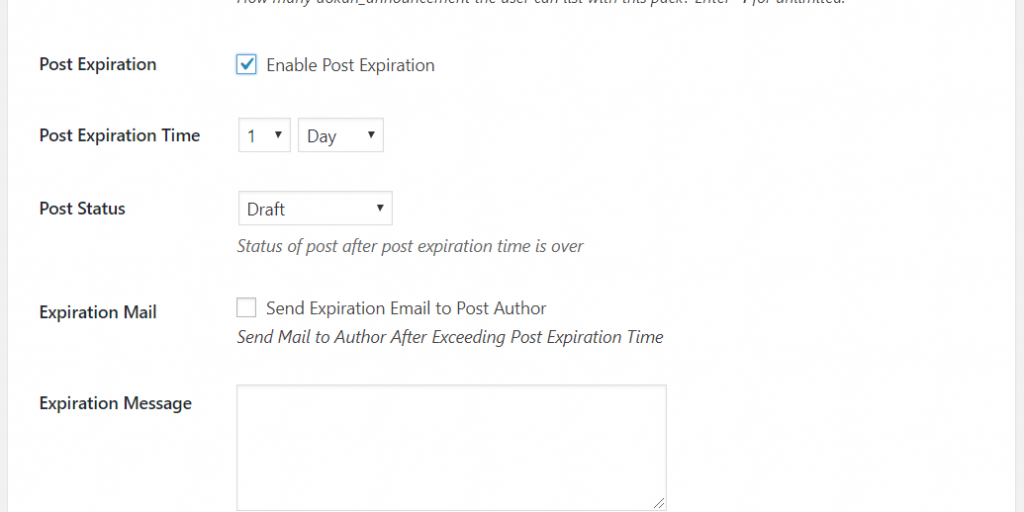Focus the Expiration Message text area
Viewport: 1024px width, 512px height.
pos(451,447)
